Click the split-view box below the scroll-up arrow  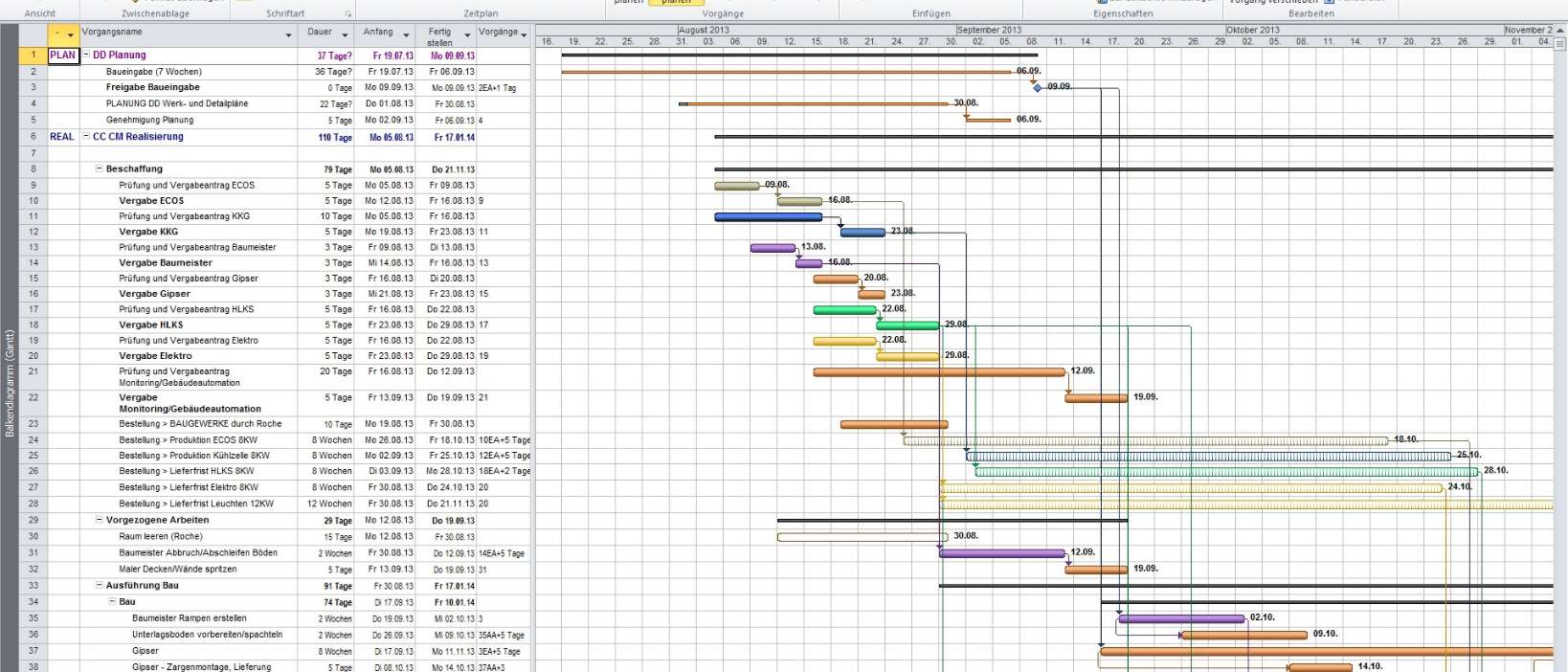(x=1560, y=44)
